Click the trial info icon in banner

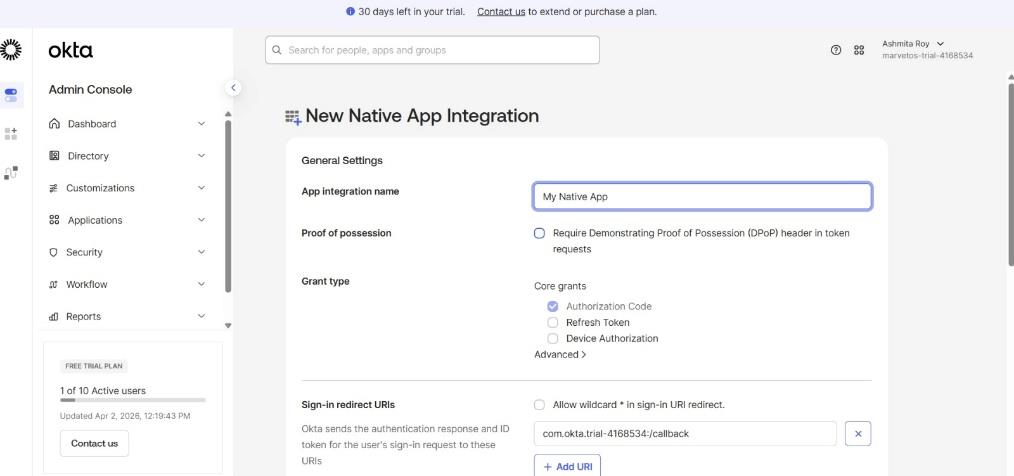coord(351,11)
